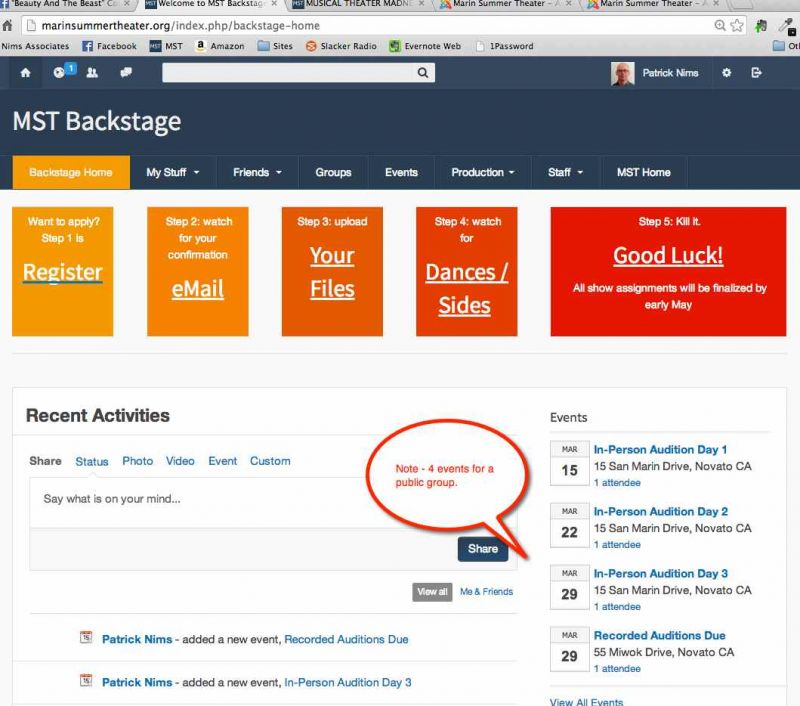
Task: Click Patrick Nims profile avatar
Action: (622, 73)
